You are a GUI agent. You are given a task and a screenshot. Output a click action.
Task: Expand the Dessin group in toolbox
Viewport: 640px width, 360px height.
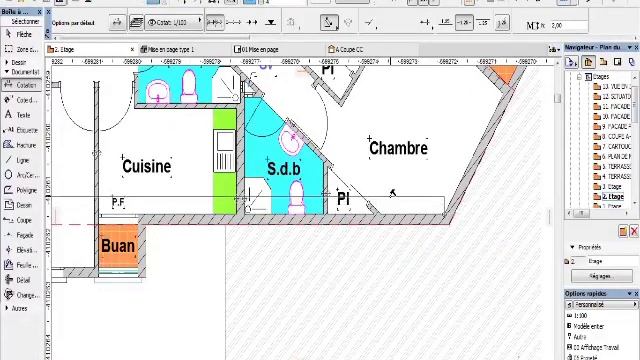[7, 62]
